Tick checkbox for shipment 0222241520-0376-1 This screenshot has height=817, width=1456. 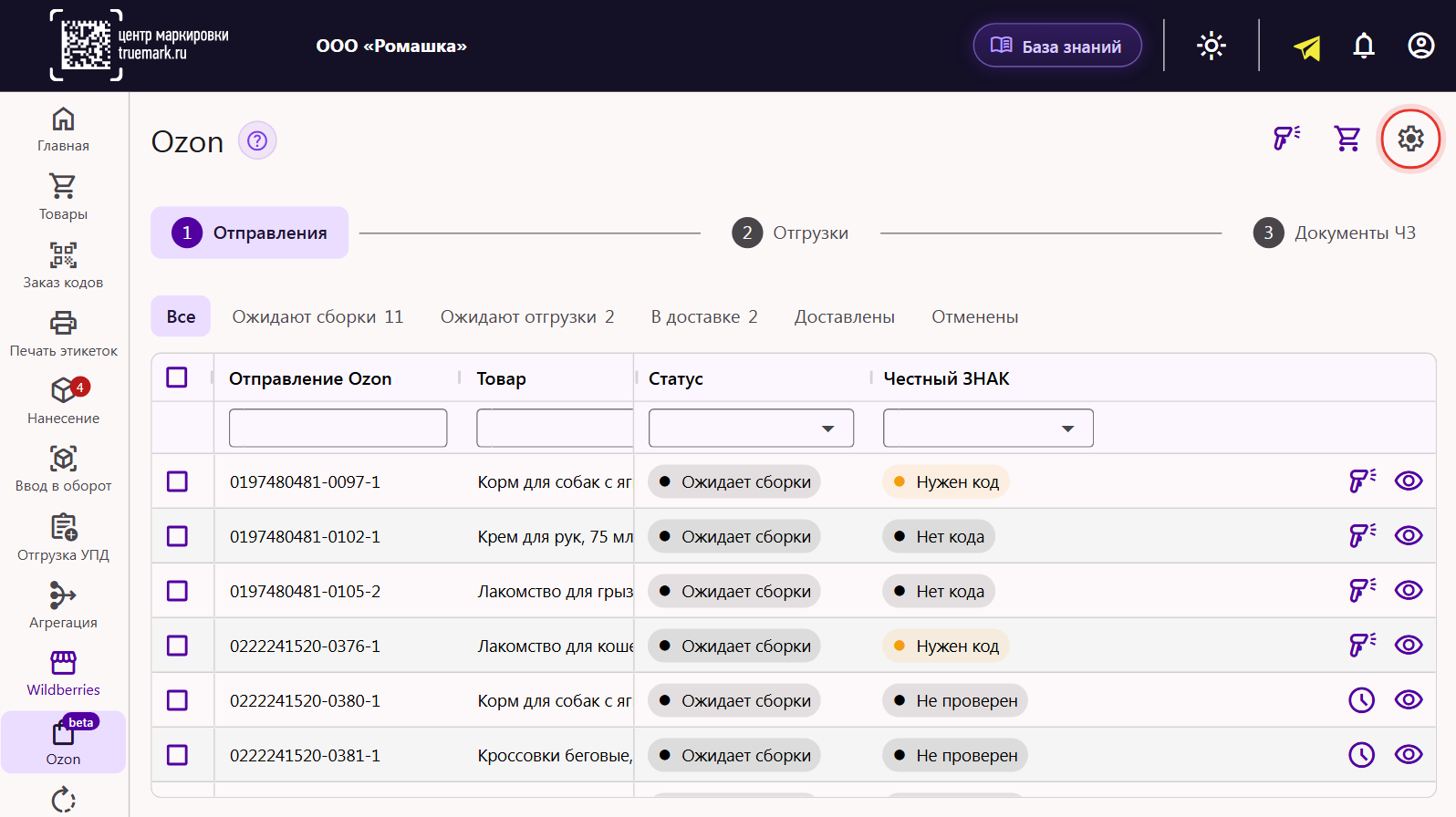pos(177,646)
